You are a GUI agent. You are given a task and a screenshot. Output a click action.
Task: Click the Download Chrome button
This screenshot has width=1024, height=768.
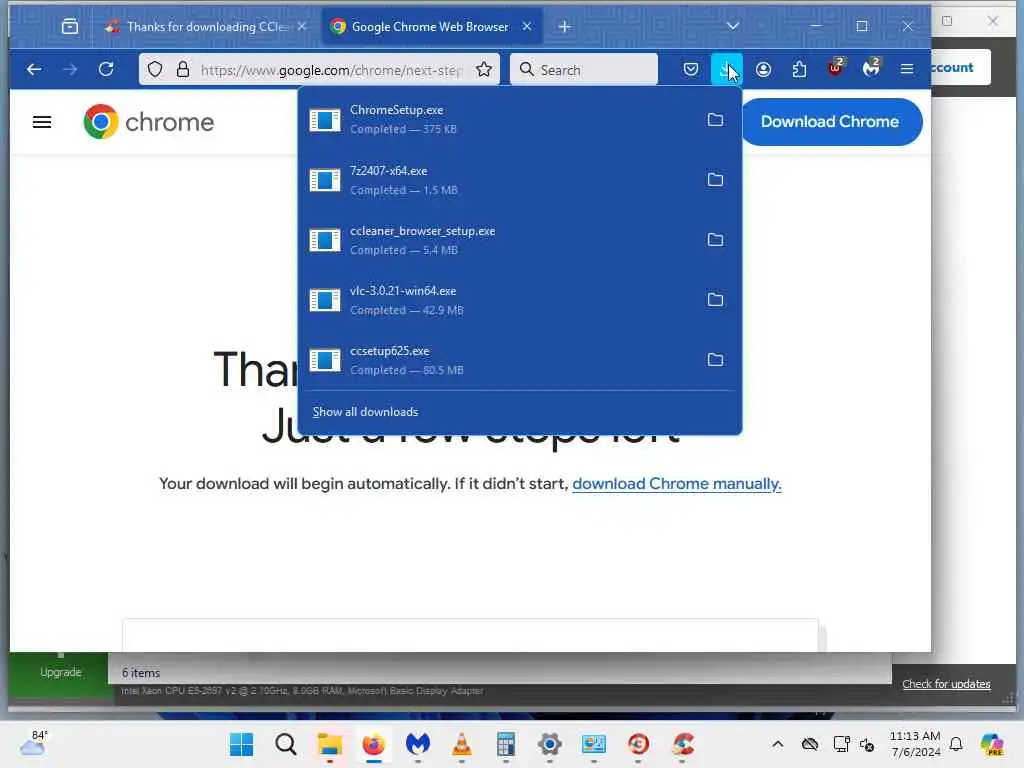click(x=830, y=121)
